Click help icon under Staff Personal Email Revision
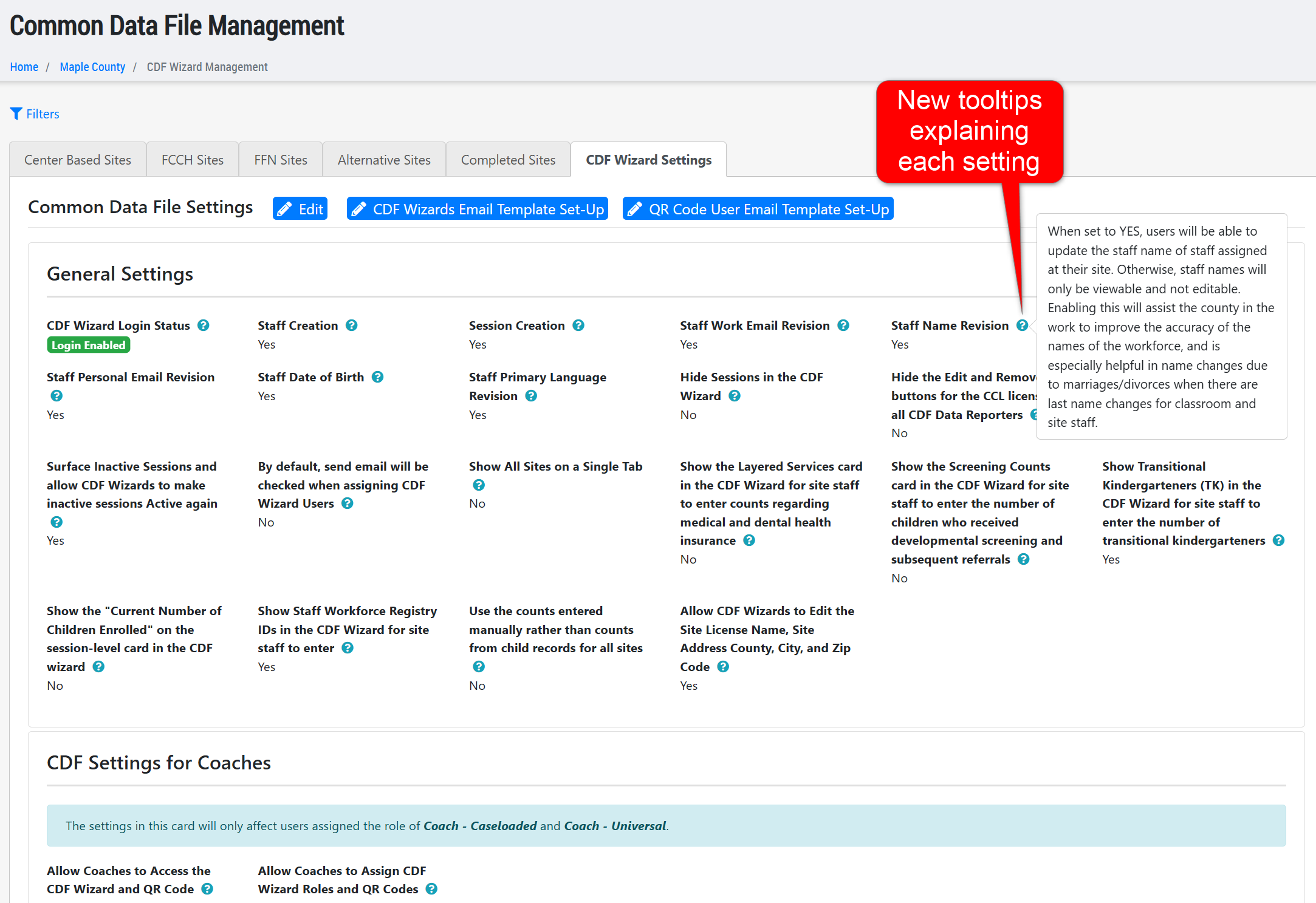Viewport: 1316px width, 903px height. click(57, 396)
